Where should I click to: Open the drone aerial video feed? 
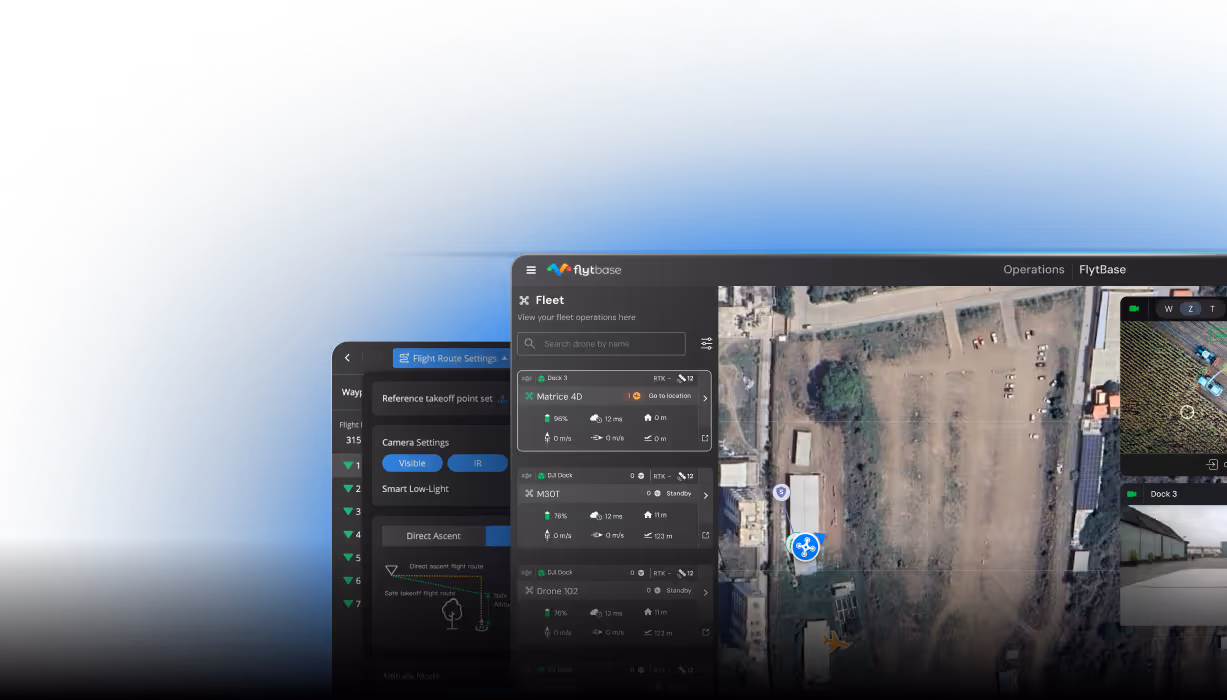pos(1173,388)
